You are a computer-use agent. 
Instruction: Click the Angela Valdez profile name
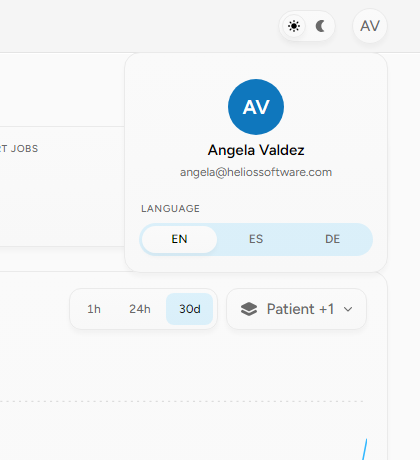tap(256, 150)
